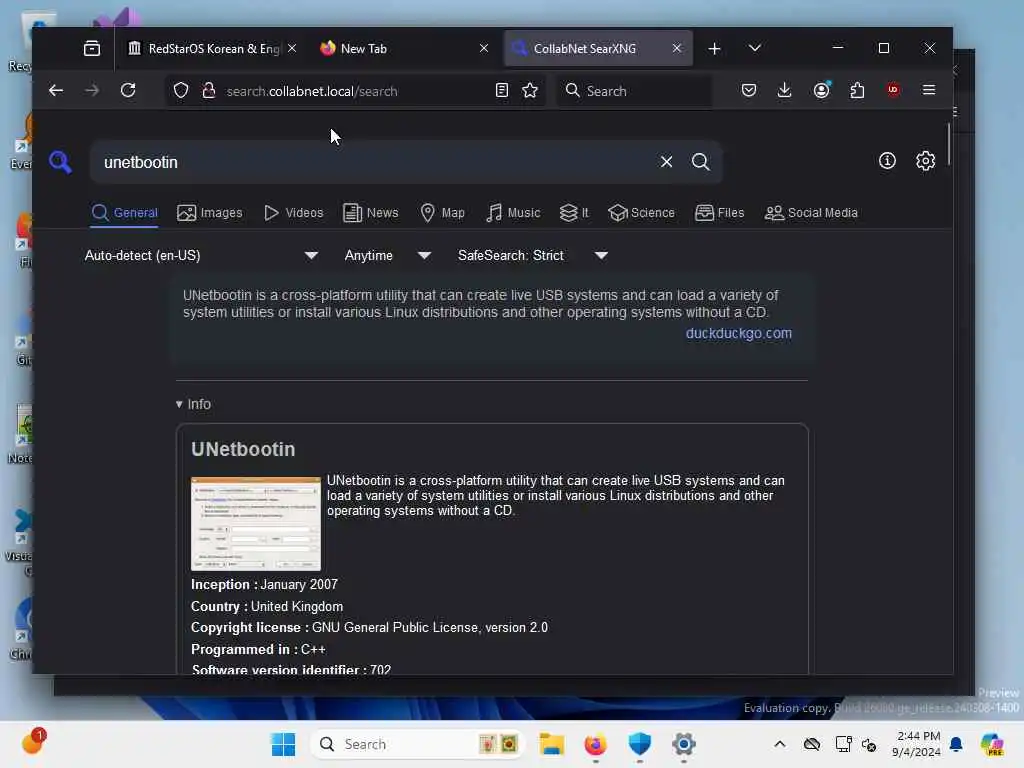Open Copilot preview icon in taskbar
Viewport: 1024px width, 768px height.
point(992,744)
